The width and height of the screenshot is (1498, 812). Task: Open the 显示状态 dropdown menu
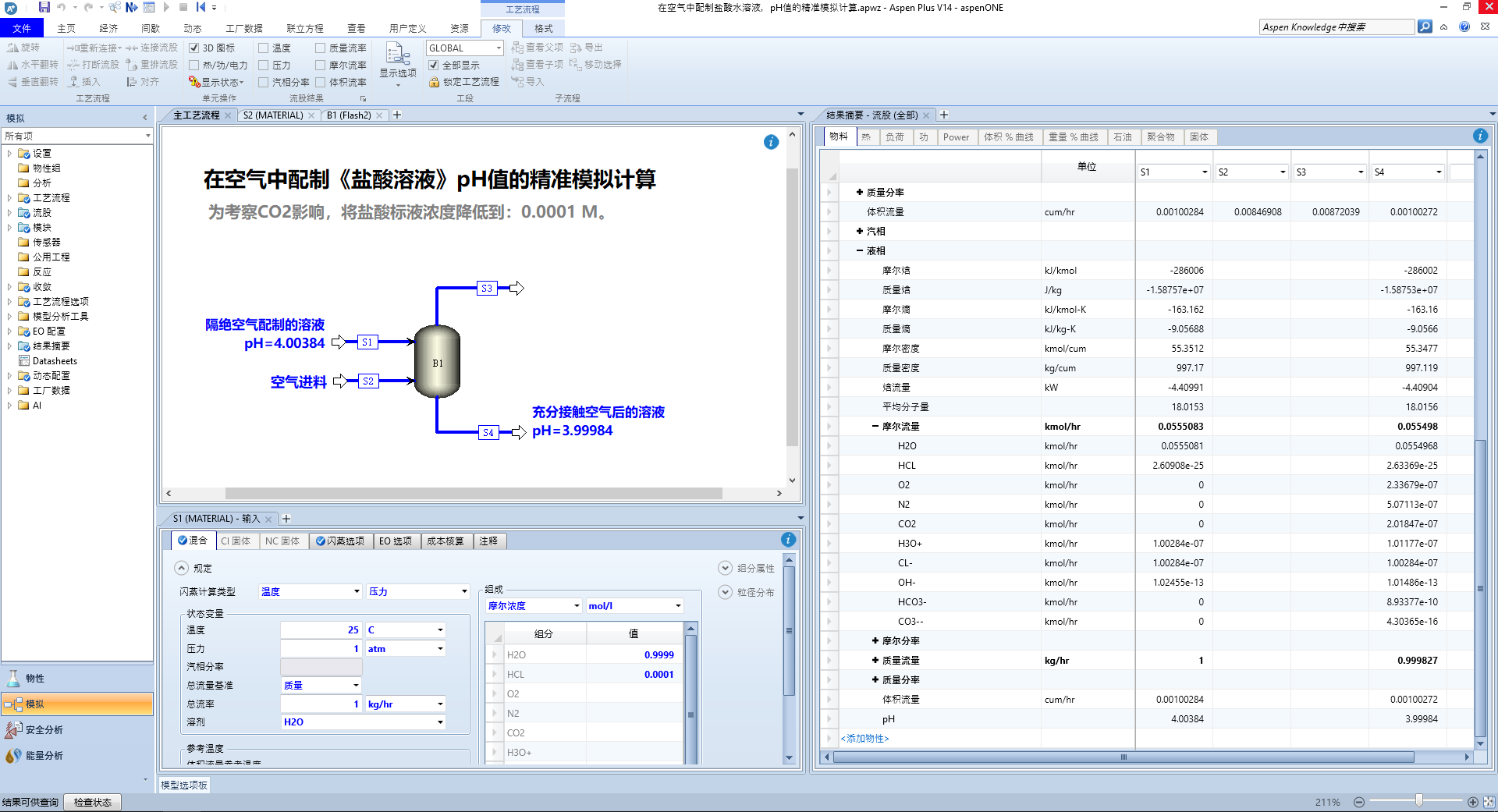[216, 82]
